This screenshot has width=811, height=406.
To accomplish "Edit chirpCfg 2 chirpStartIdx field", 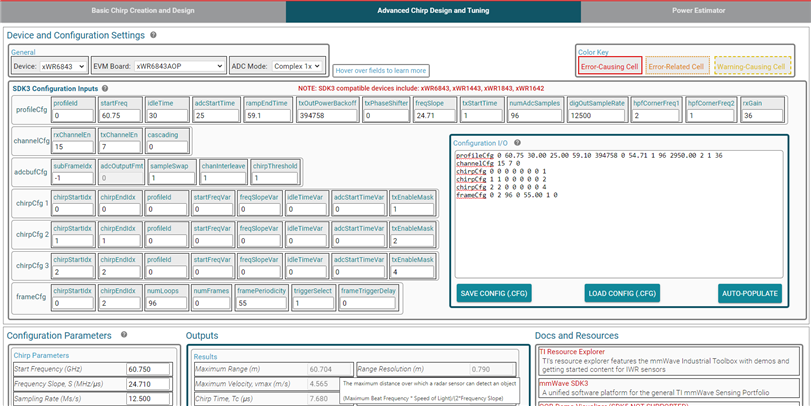I will (73, 240).
